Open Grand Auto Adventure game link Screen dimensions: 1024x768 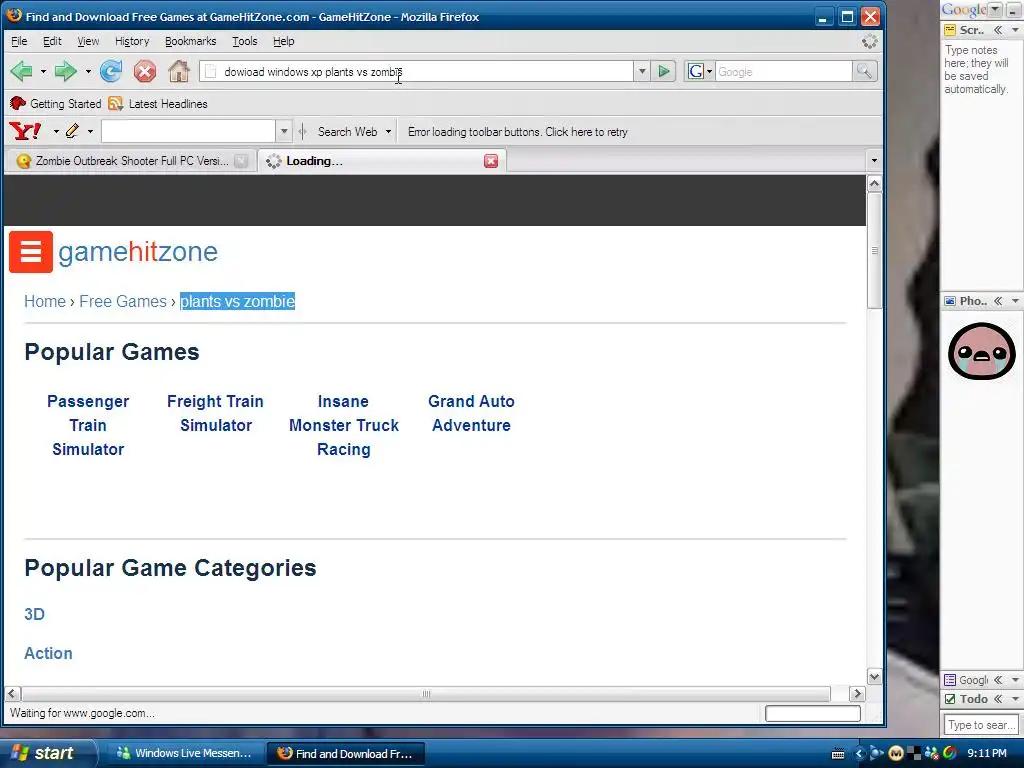point(471,413)
